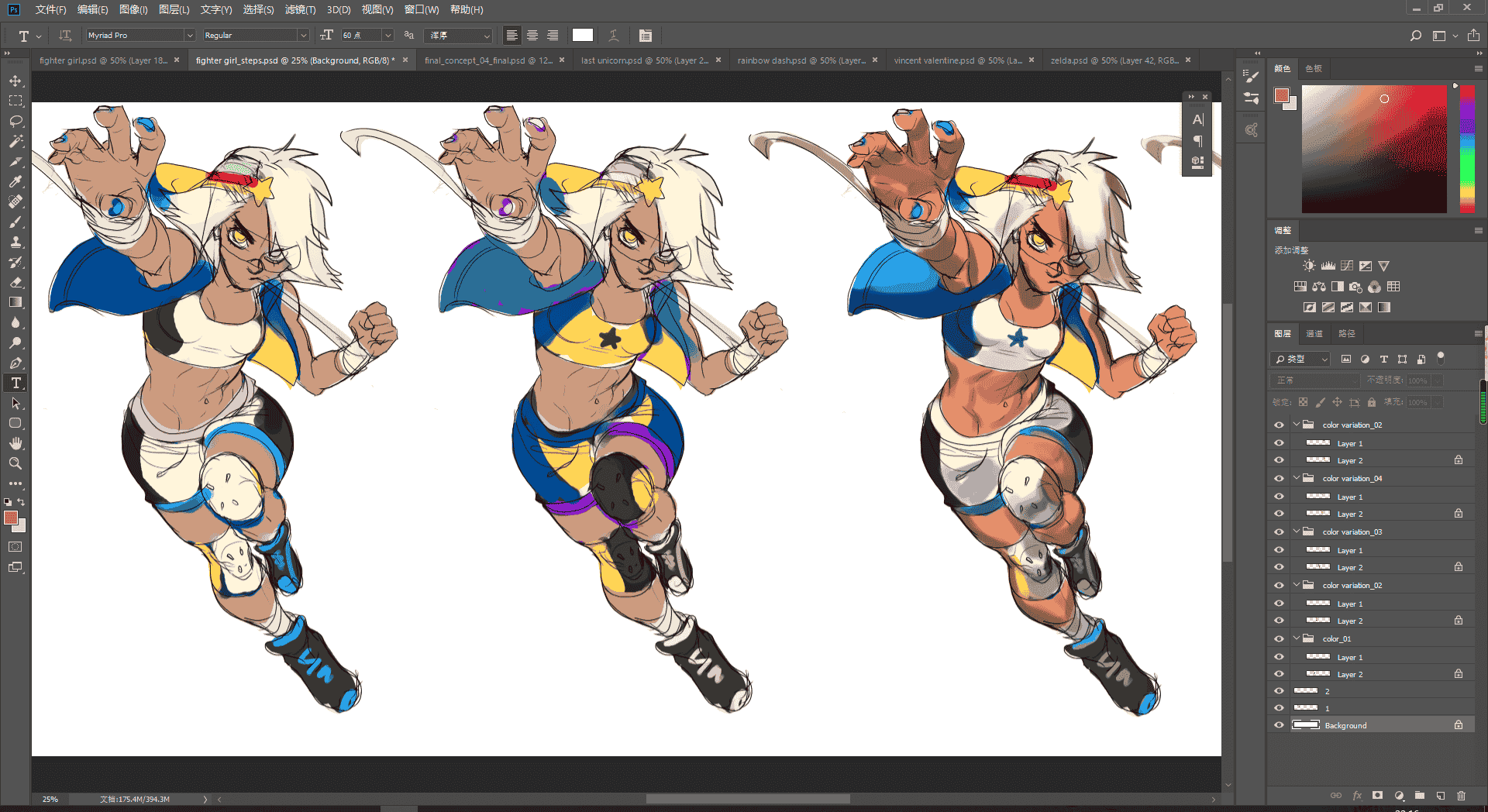
Task: Click the zoom percentage field in status bar
Action: (x=51, y=799)
